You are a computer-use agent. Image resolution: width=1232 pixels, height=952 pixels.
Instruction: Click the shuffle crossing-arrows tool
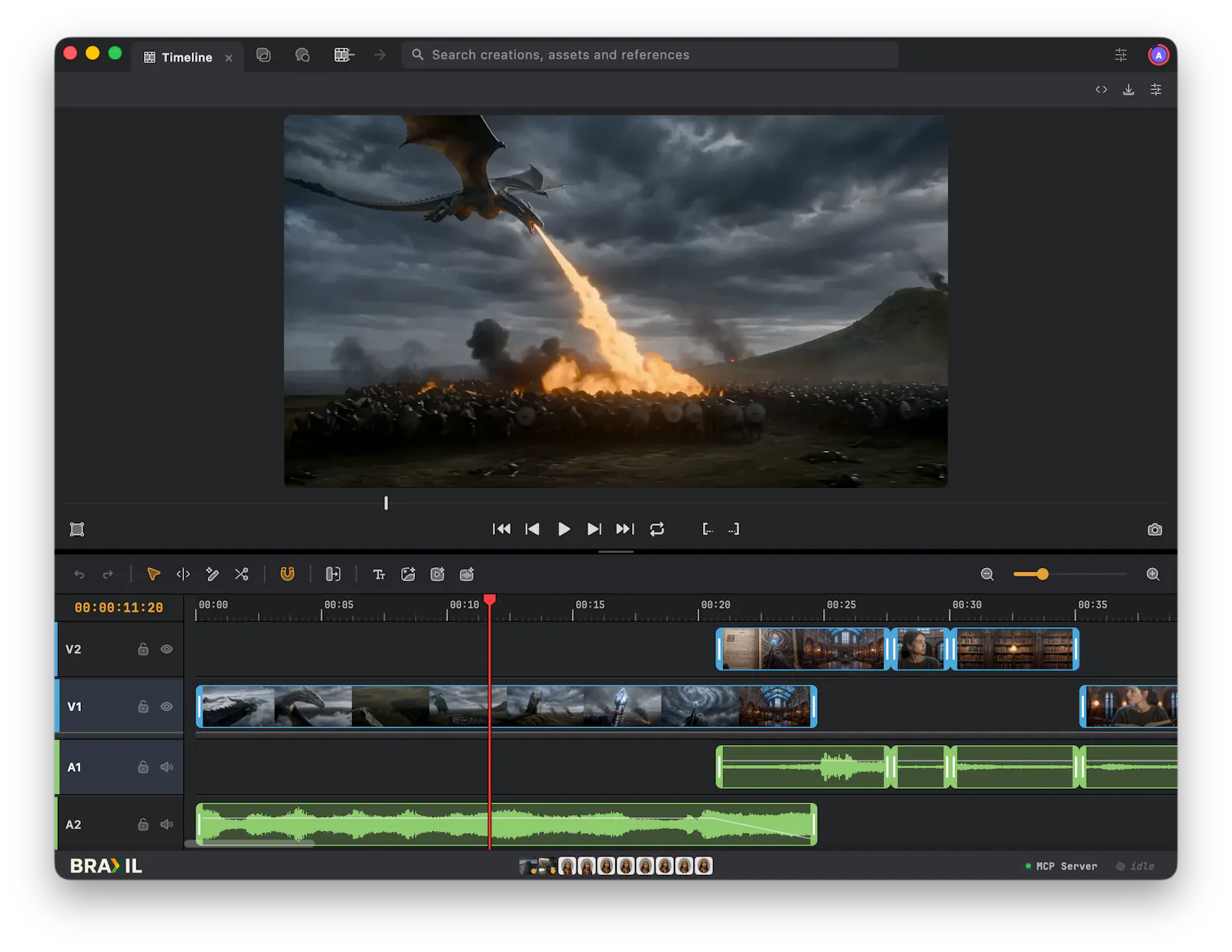[x=242, y=574]
